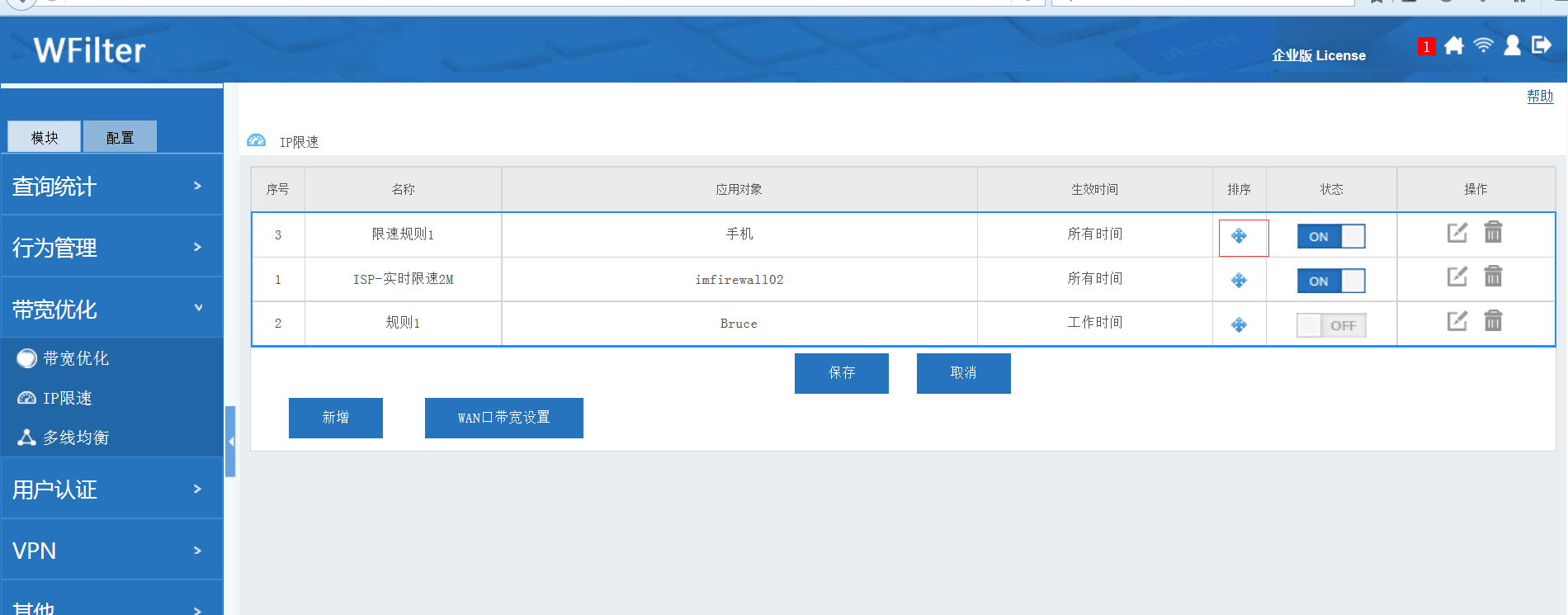
Task: Delete the ISP-实时限速2M rule
Action: 1493,277
